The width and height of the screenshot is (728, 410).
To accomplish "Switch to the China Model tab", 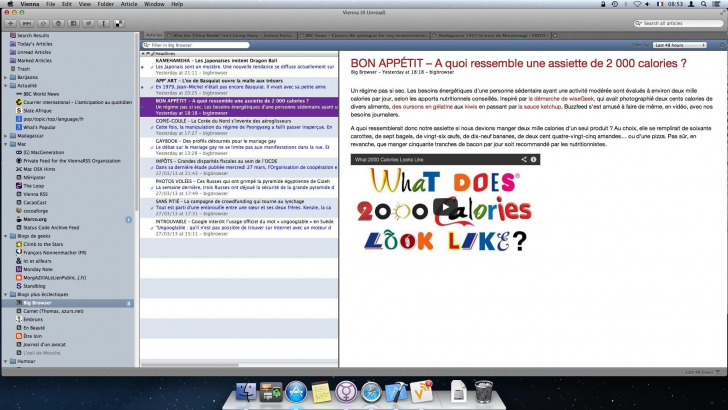I will (231, 35).
